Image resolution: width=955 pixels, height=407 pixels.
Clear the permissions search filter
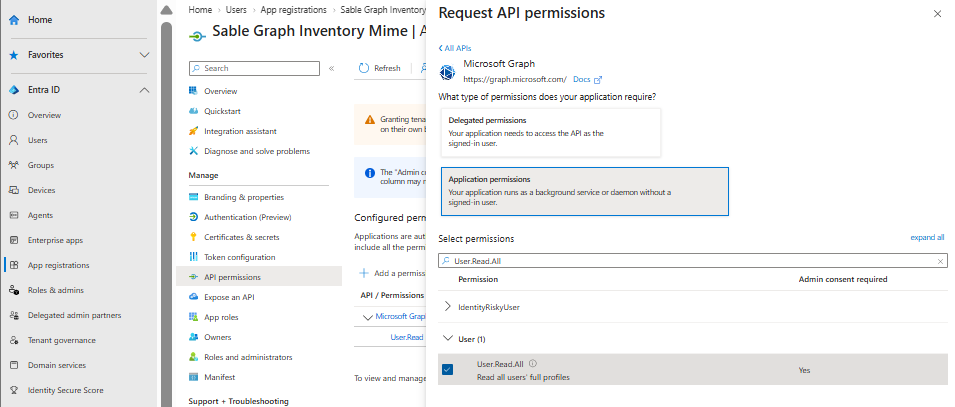[940, 261]
